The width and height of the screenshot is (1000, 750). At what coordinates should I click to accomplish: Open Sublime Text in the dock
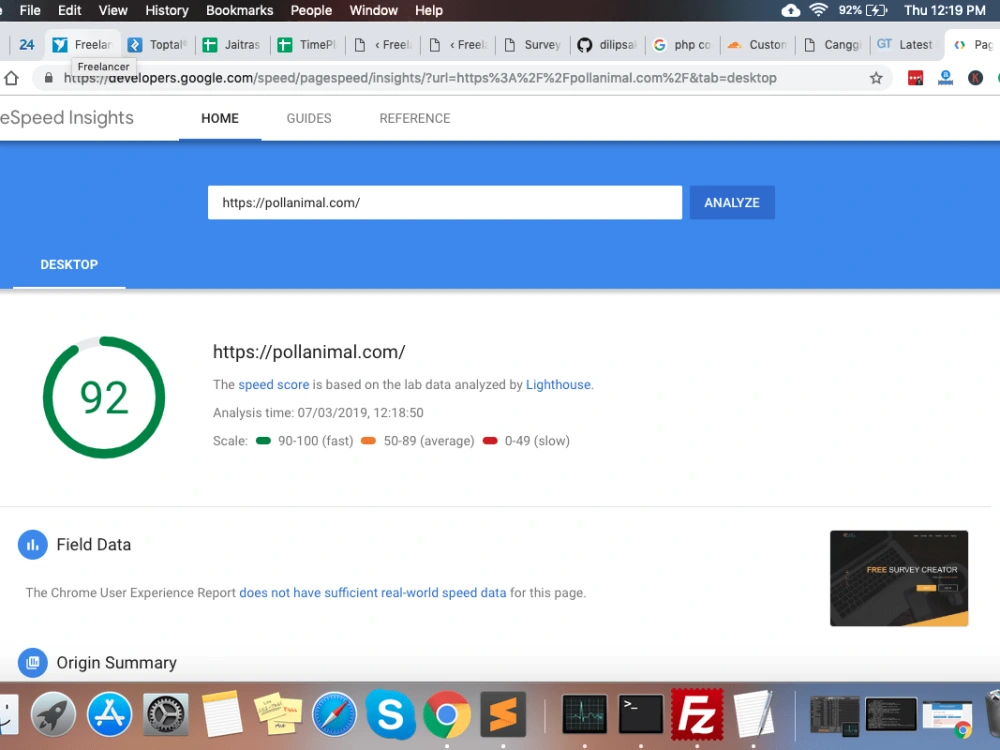pos(503,714)
